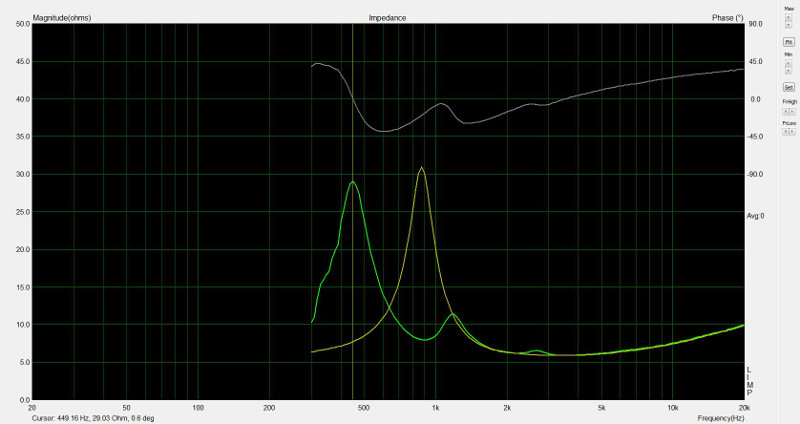Click the Max scale down arrow

click(x=788, y=24)
